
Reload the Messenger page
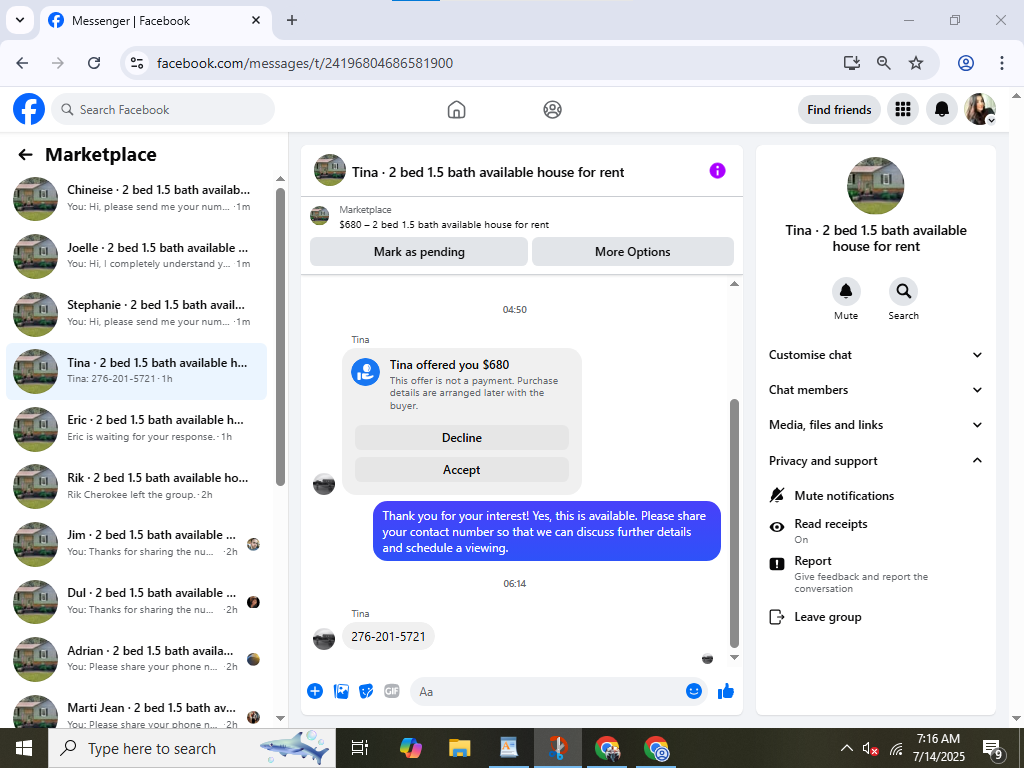click(94, 63)
